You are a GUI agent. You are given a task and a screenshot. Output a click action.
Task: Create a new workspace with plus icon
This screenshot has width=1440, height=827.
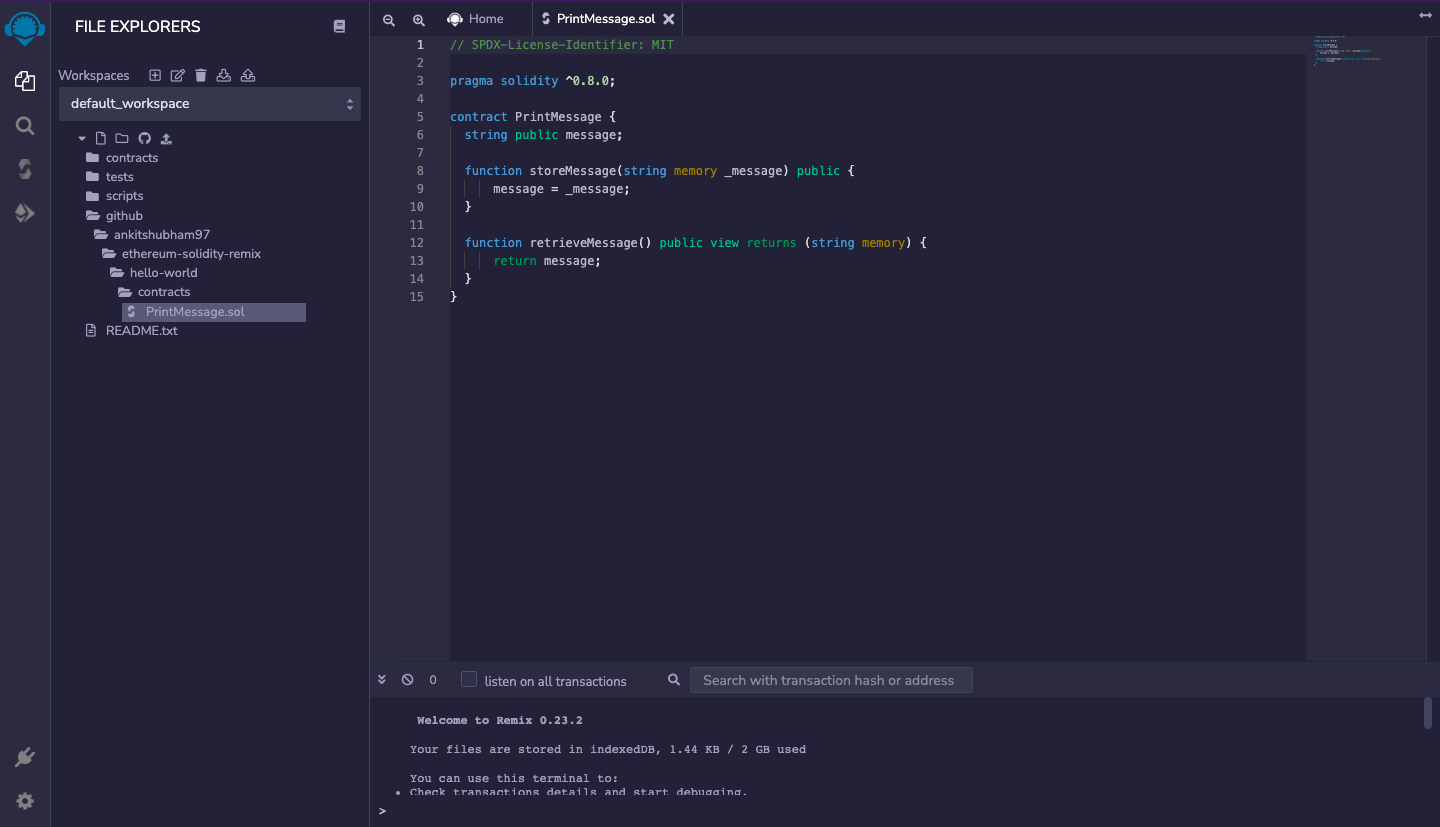point(155,75)
